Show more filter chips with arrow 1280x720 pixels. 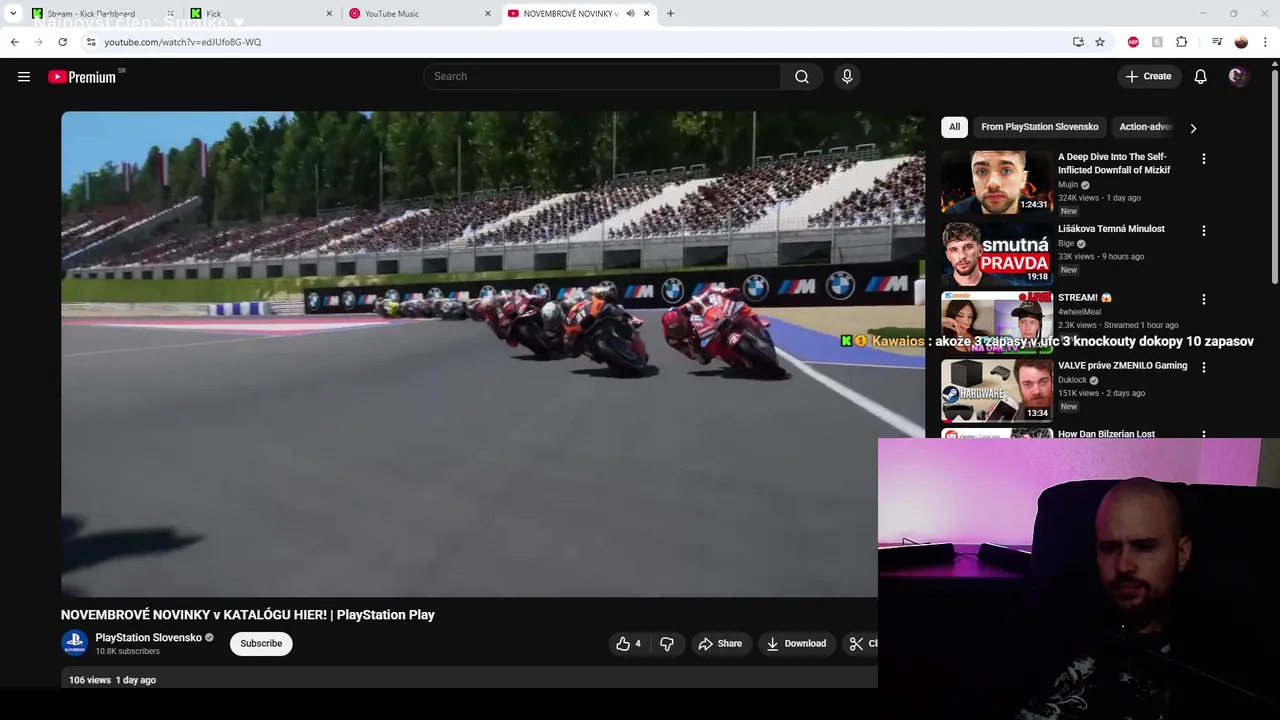tap(1193, 128)
